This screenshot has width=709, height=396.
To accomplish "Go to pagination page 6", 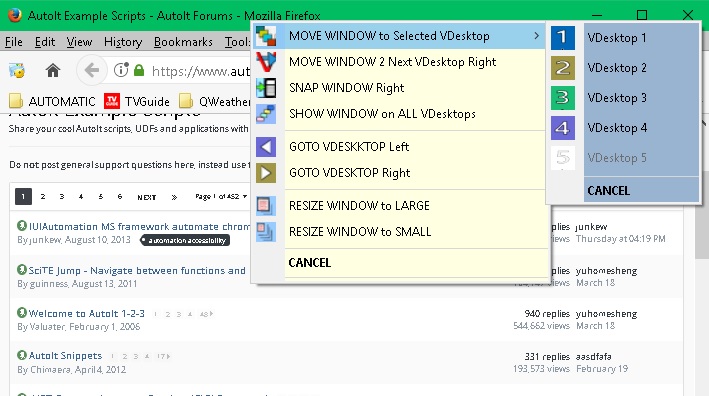I will [120, 197].
